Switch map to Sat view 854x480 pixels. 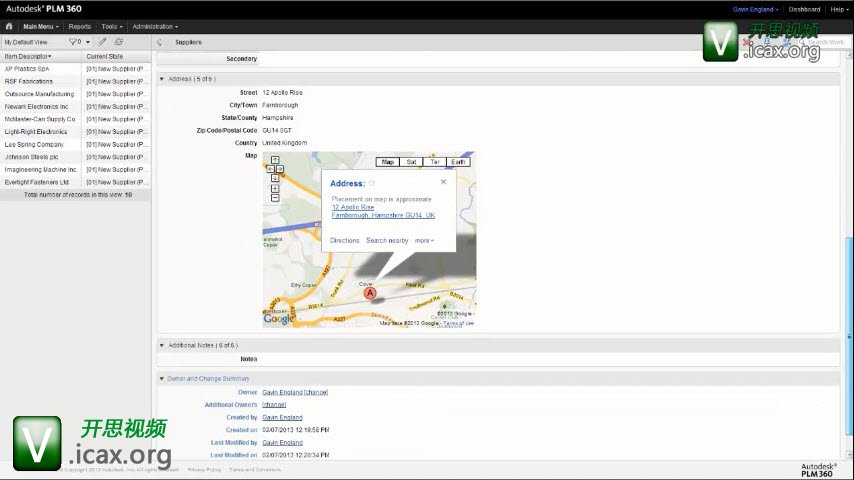coord(411,162)
